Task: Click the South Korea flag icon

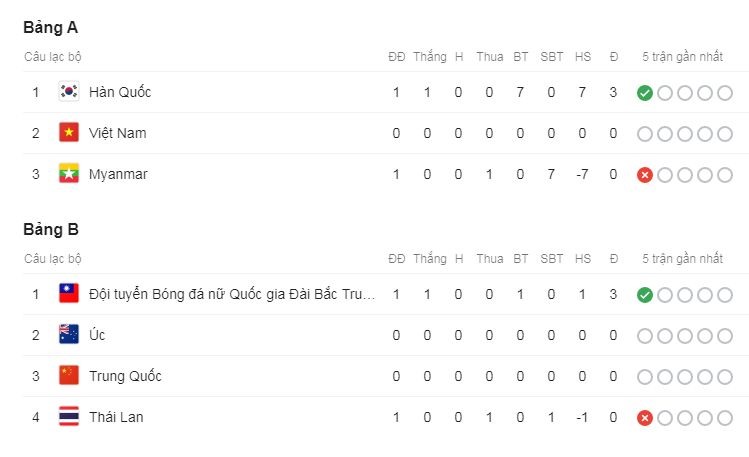Action: click(x=69, y=92)
